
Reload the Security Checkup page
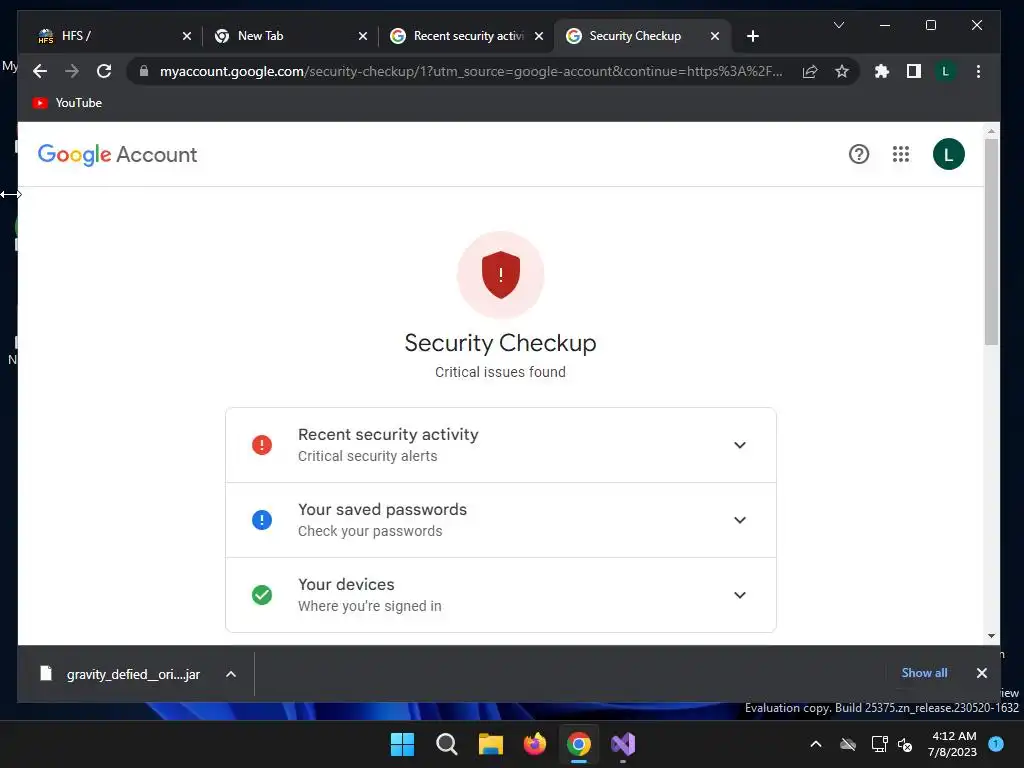point(104,71)
